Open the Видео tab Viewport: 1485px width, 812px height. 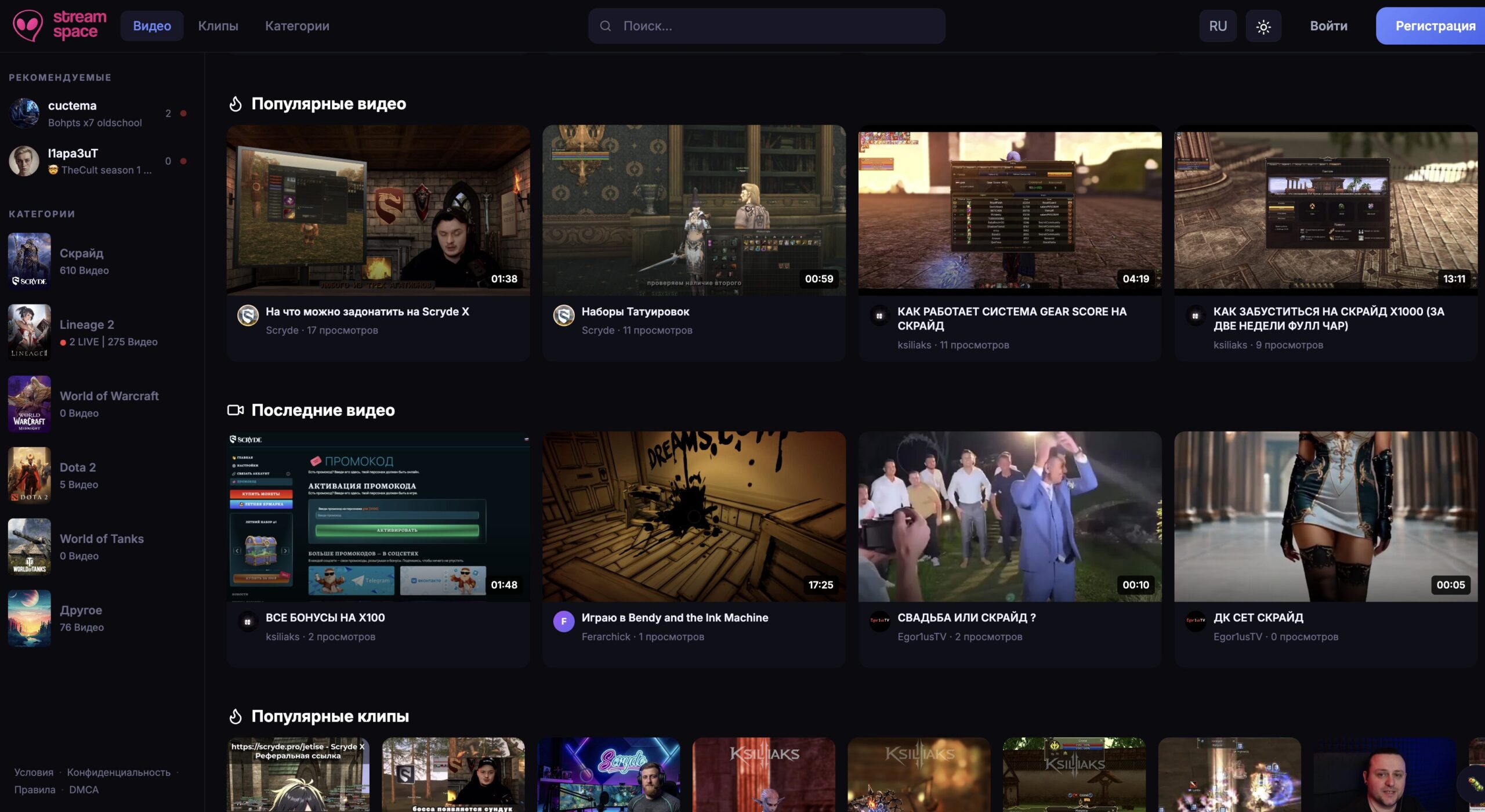(x=152, y=26)
